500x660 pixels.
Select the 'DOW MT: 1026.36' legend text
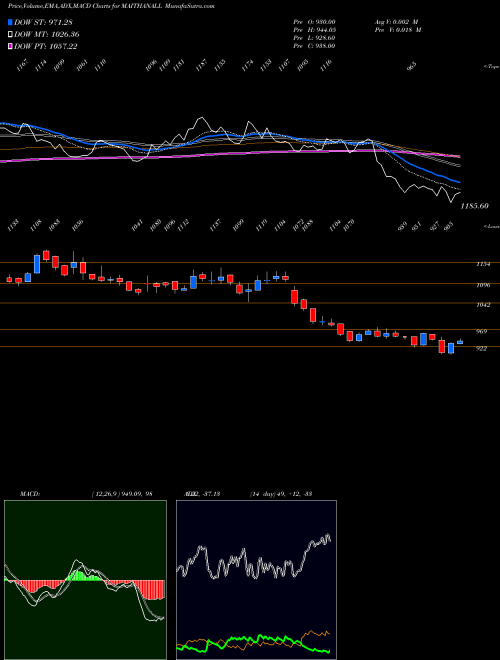[x=47, y=35]
